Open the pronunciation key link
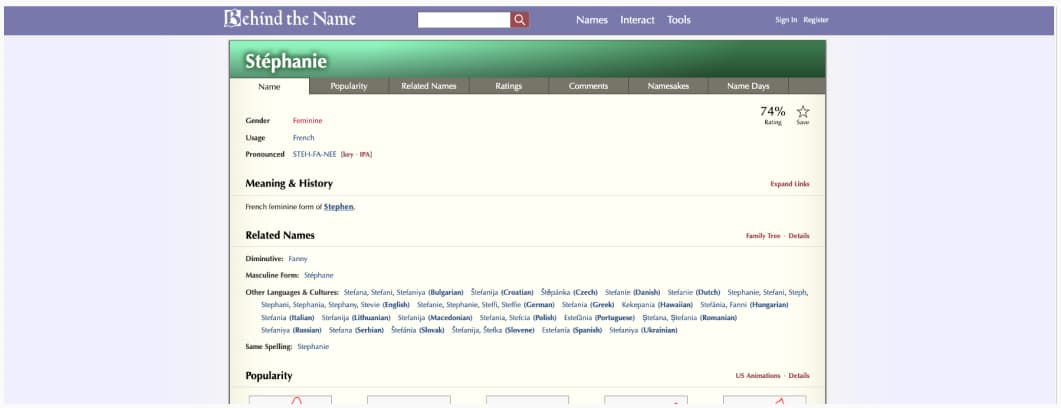Viewport: 1061px width, 408px height. [348, 154]
